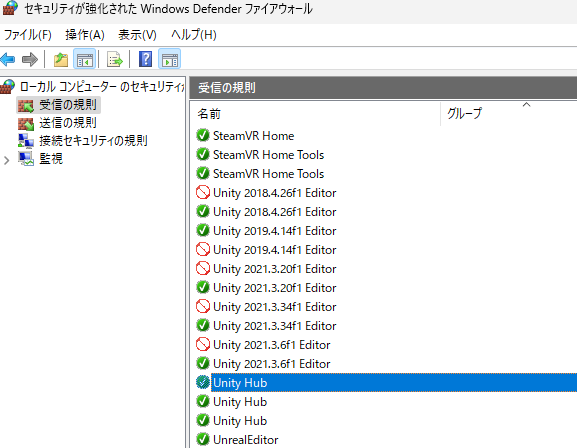Select blocked Unity 2018.4.26f1 Editor rule
The width and height of the screenshot is (577, 448).
(x=274, y=193)
